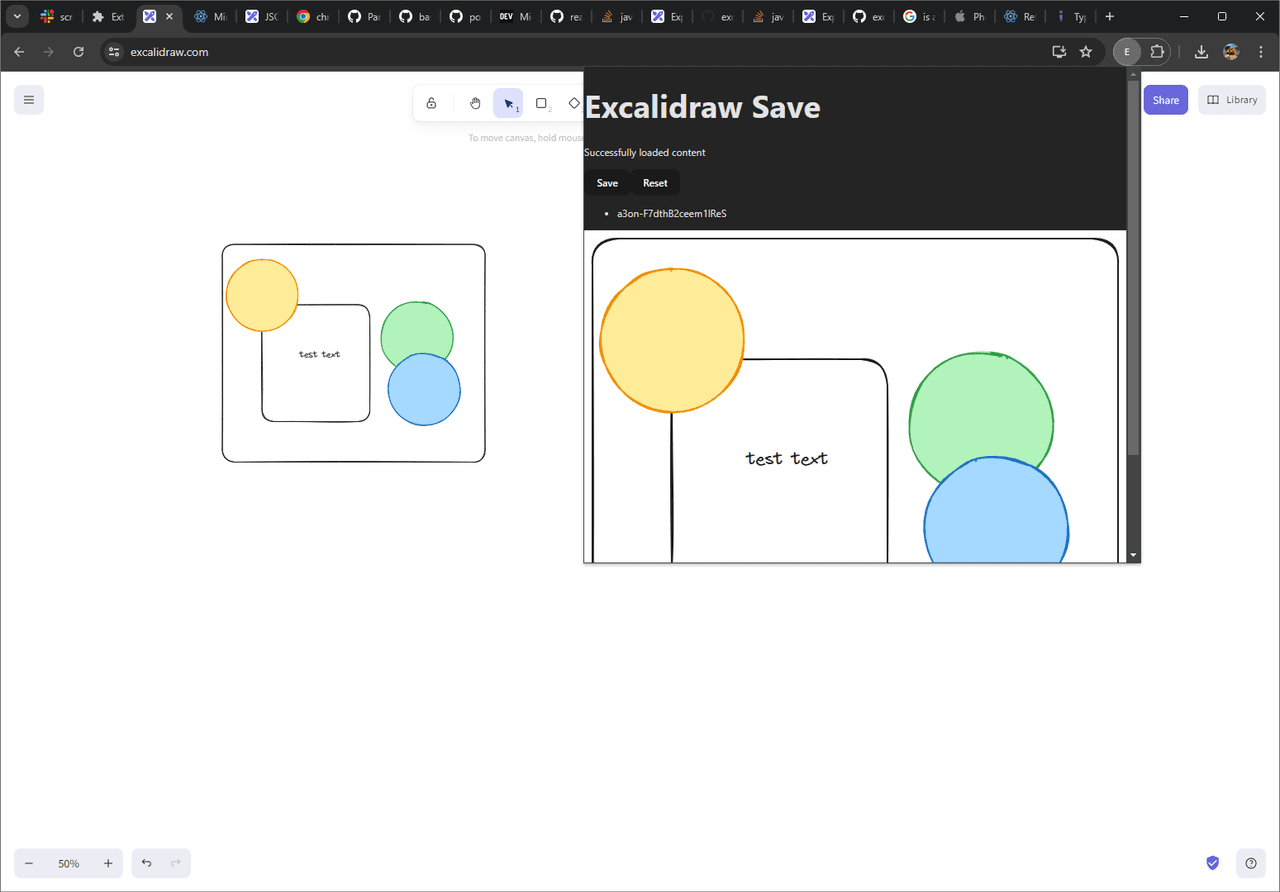Viewport: 1280px width, 892px height.
Task: Click the encryption shield icon
Action: [x=1212, y=863]
